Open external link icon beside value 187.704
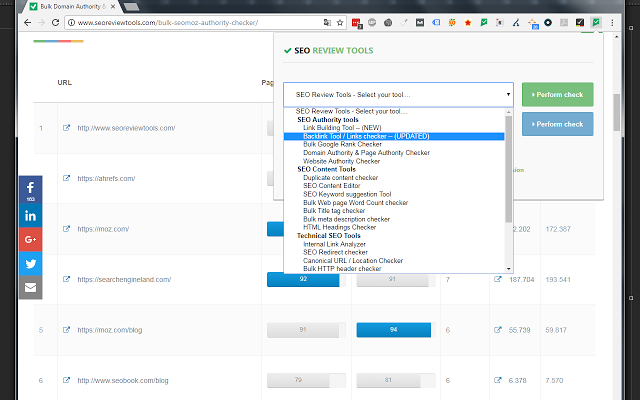Image resolution: width=640 pixels, height=400 pixels. (x=498, y=279)
